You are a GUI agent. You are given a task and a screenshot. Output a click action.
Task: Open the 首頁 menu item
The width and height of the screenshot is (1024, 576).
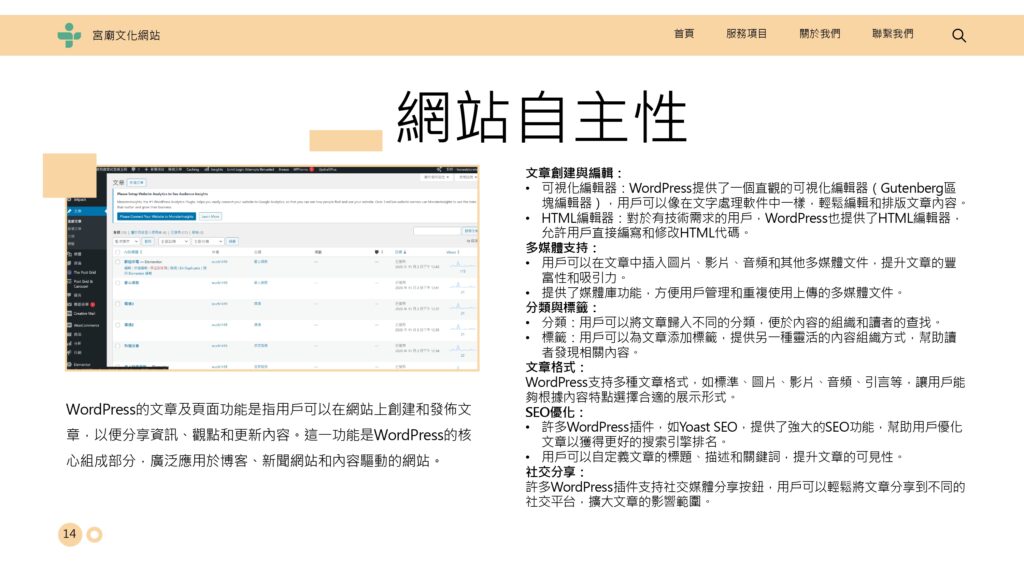[x=684, y=34]
